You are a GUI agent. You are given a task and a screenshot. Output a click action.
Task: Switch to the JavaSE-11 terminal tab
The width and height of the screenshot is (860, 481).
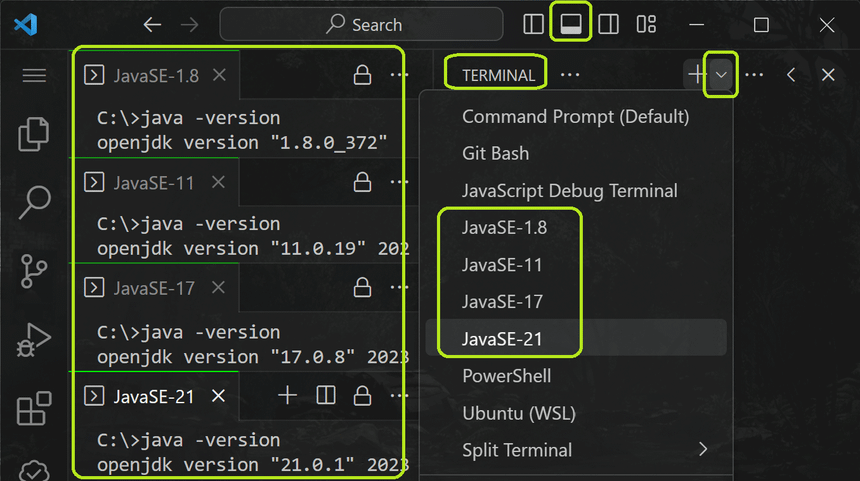153,183
